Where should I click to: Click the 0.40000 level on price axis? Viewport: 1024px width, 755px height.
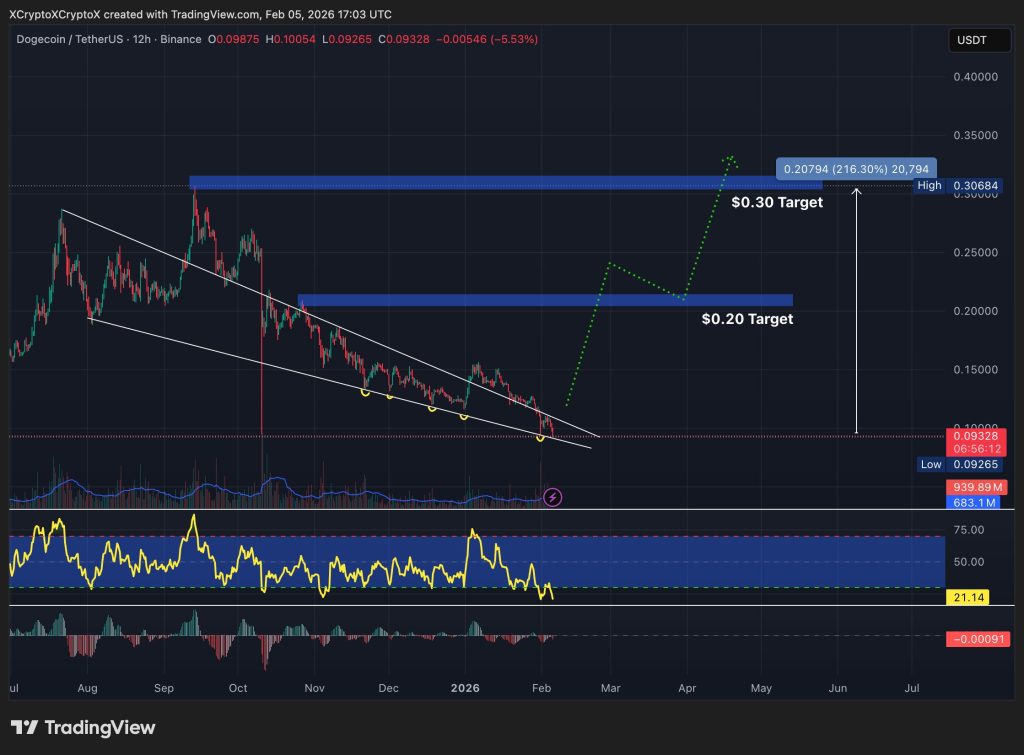coord(976,77)
